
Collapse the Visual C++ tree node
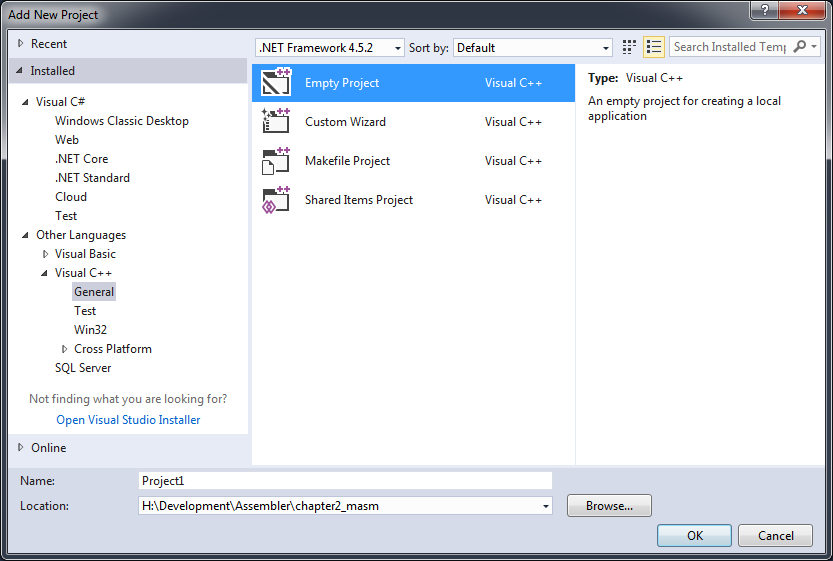click(x=44, y=273)
